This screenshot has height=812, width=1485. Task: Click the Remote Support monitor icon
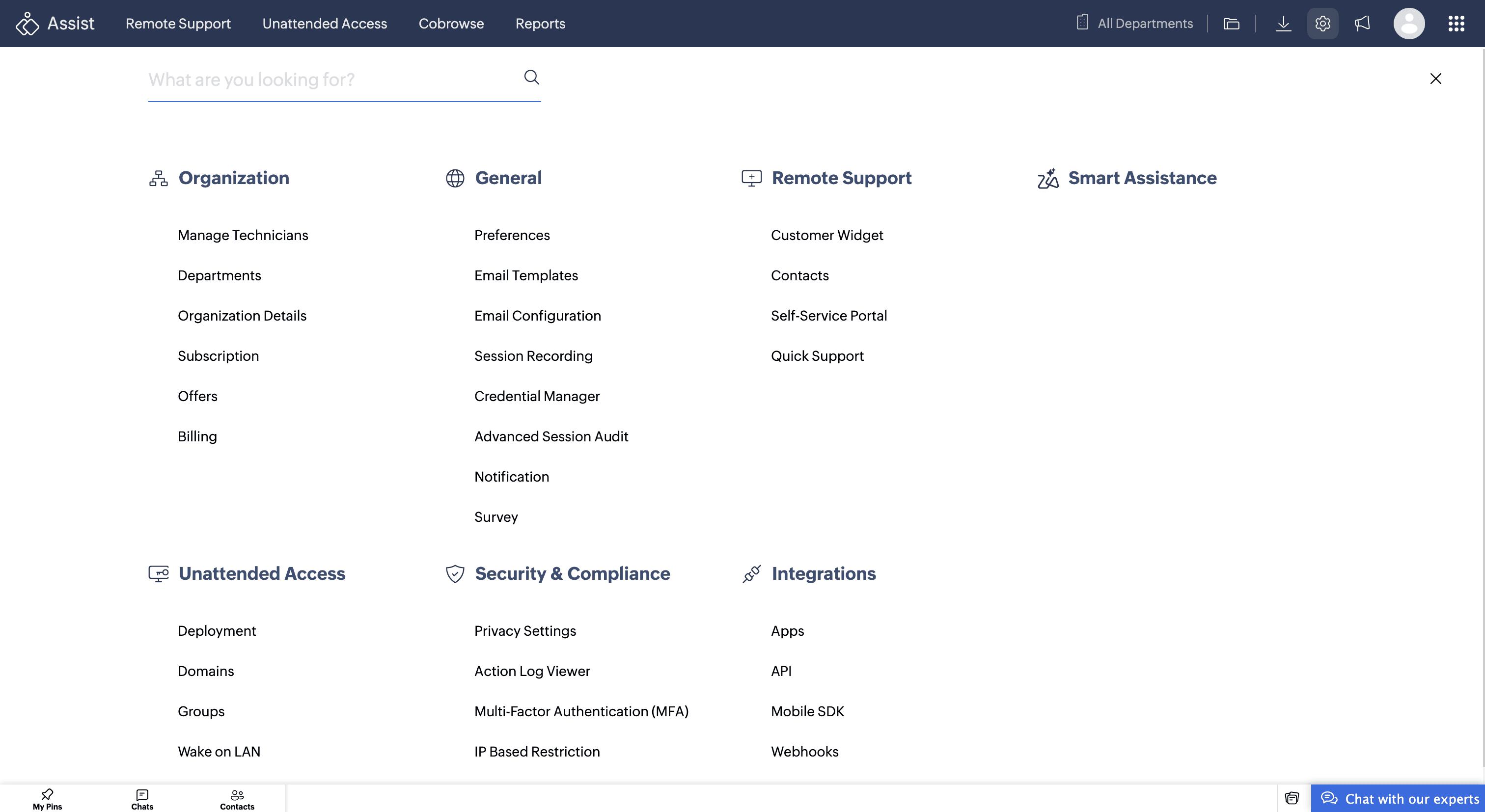752,178
